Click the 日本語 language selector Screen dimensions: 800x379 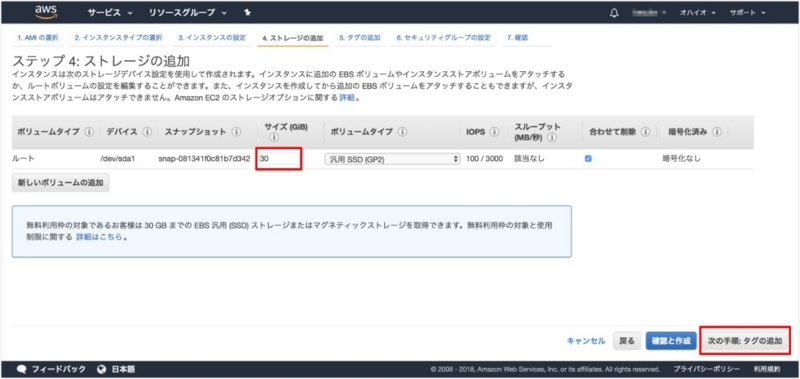123,369
